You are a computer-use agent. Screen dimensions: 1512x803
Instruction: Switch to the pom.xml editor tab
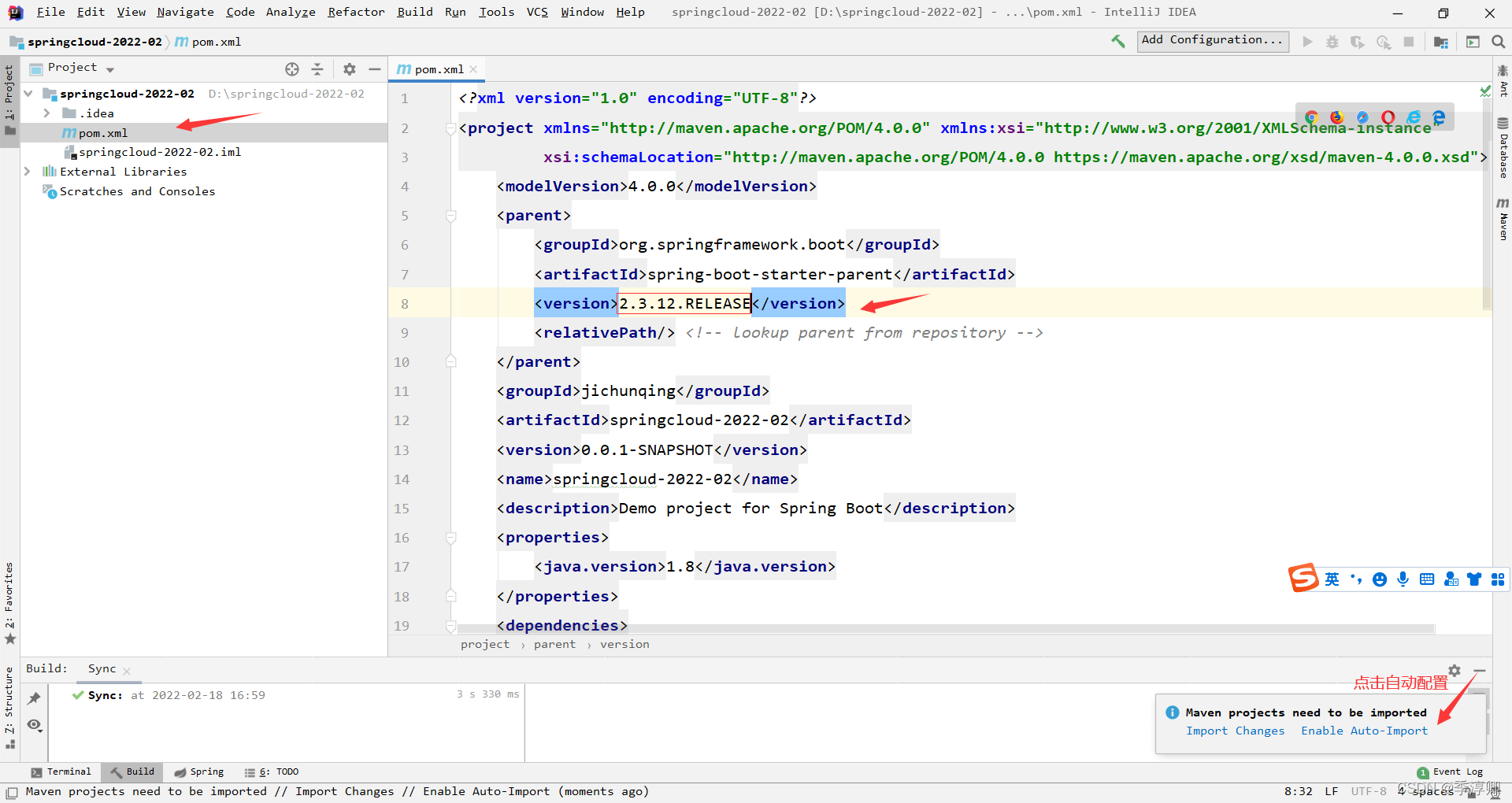[438, 69]
